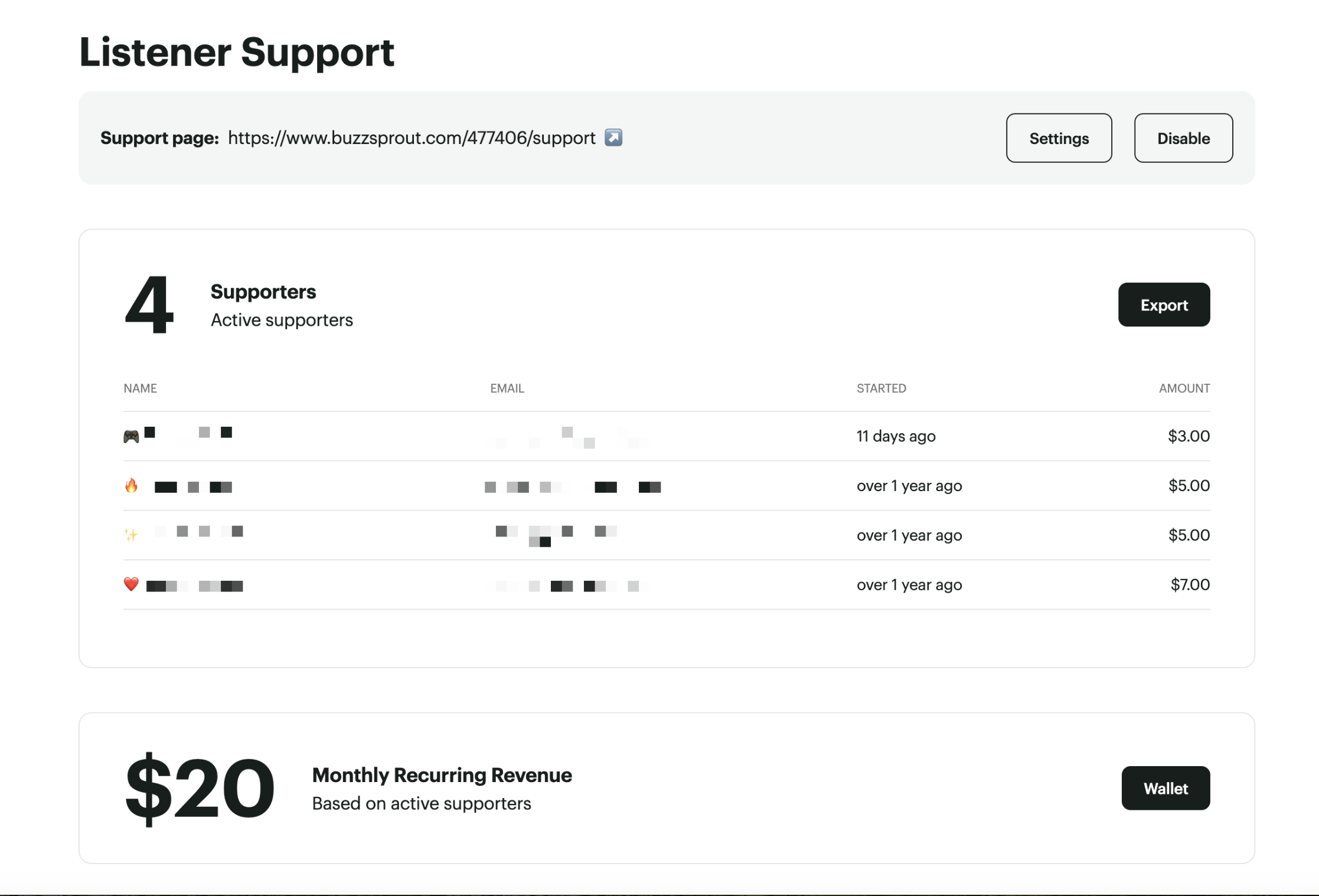Open the Settings button

click(x=1059, y=138)
